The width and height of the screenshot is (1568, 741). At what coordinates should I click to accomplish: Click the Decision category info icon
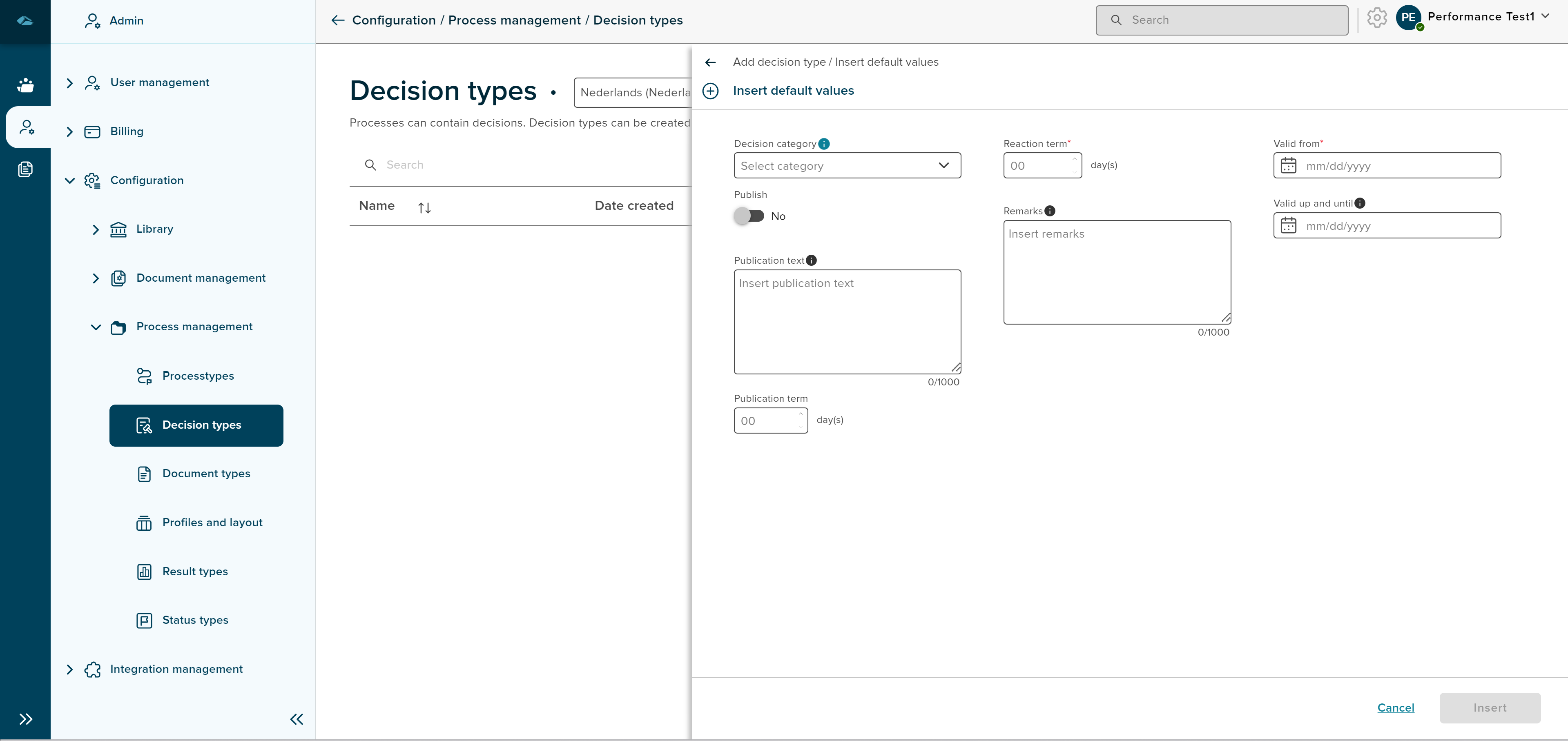coord(824,144)
